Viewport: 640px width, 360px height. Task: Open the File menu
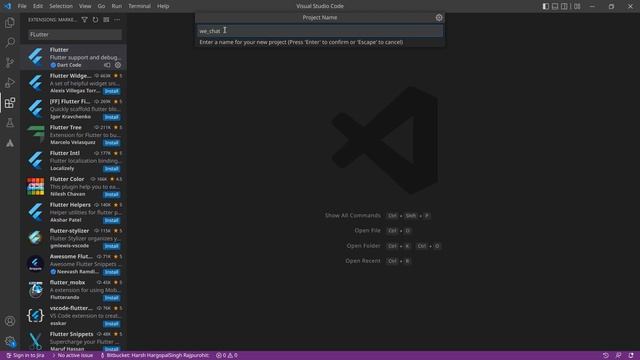pos(22,6)
